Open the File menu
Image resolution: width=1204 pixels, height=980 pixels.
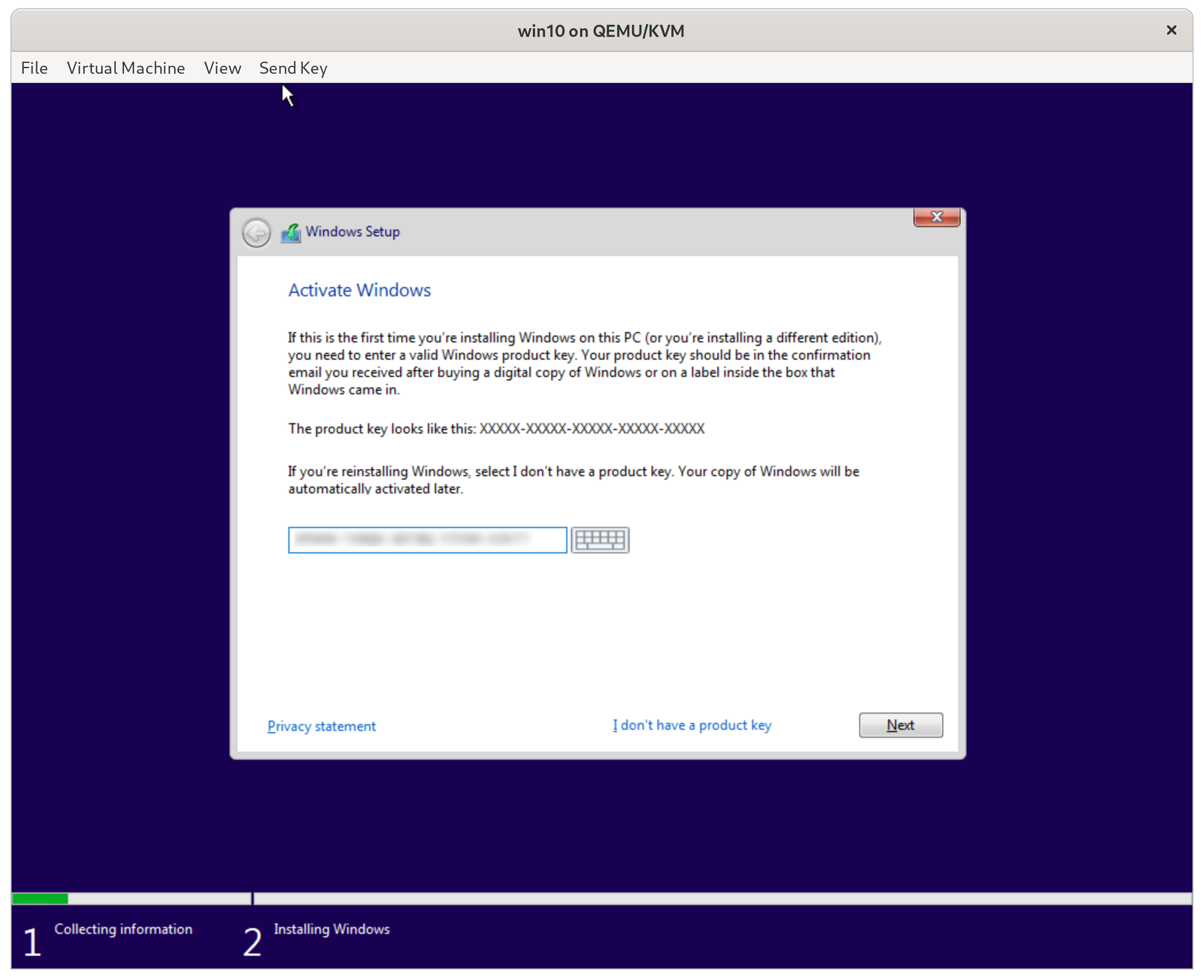(34, 67)
